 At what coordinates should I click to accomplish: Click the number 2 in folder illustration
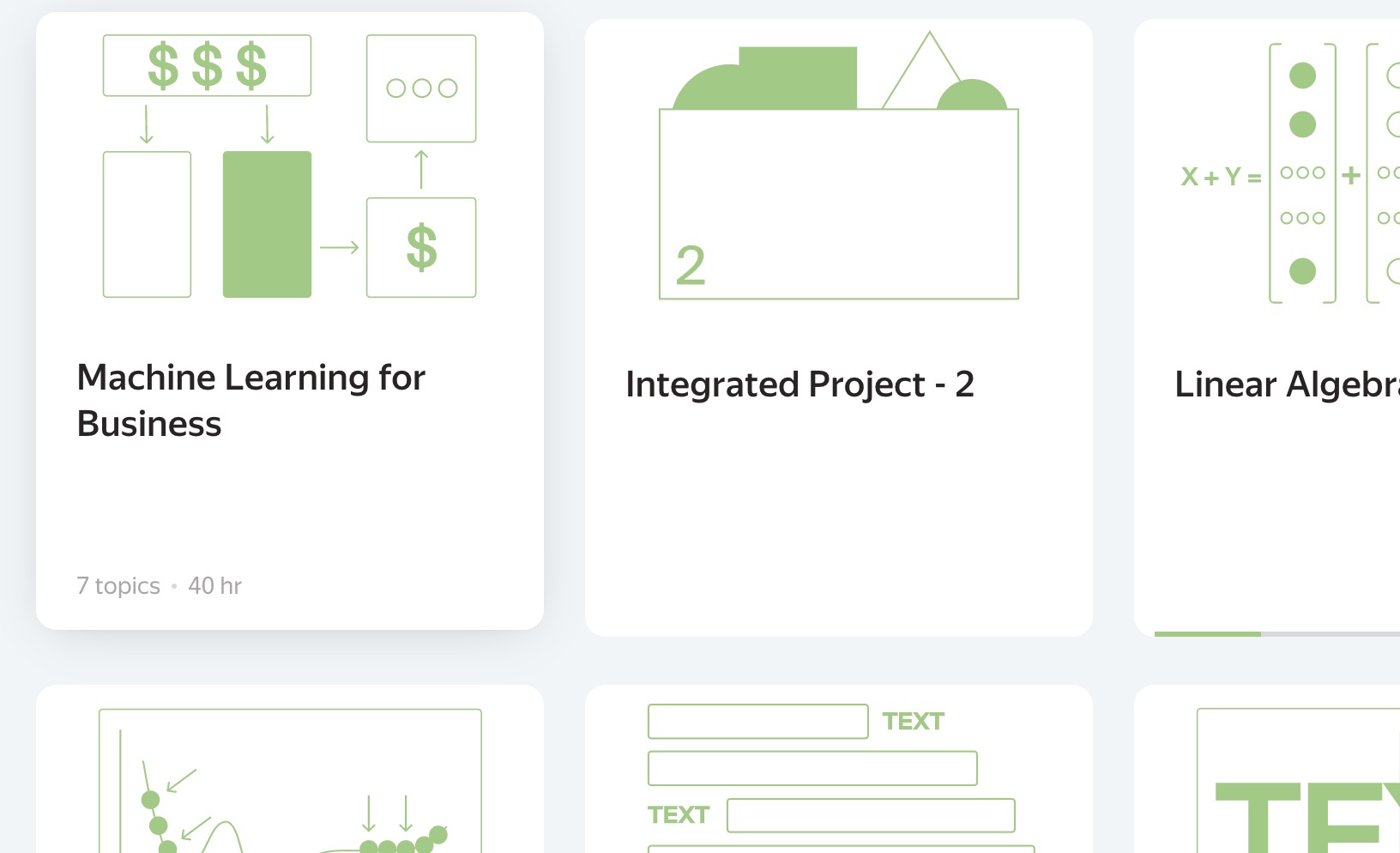[691, 266]
